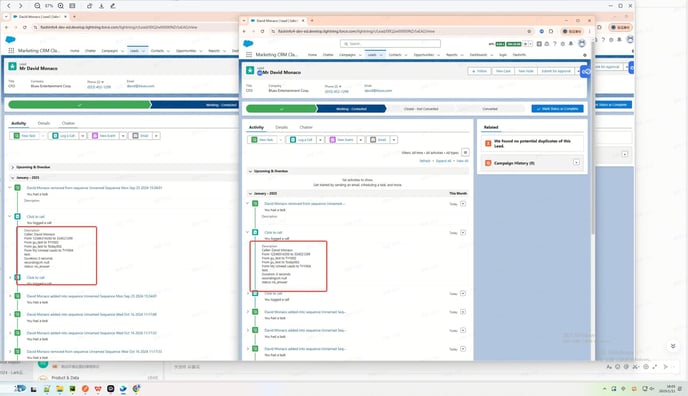
Task: Click the pencil edit icon in viewer toolbar
Action: coord(113,6)
